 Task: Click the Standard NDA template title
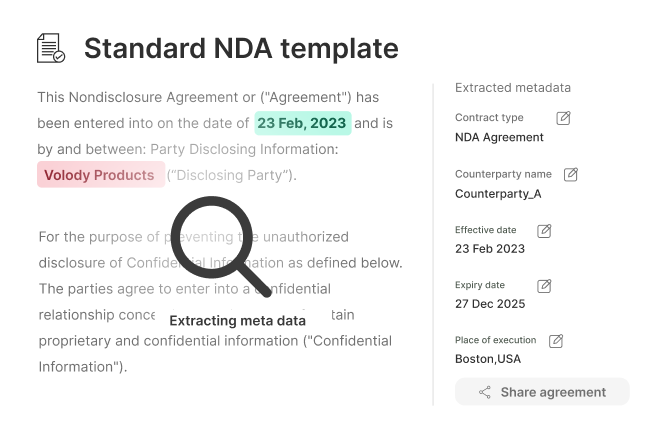coord(241,48)
